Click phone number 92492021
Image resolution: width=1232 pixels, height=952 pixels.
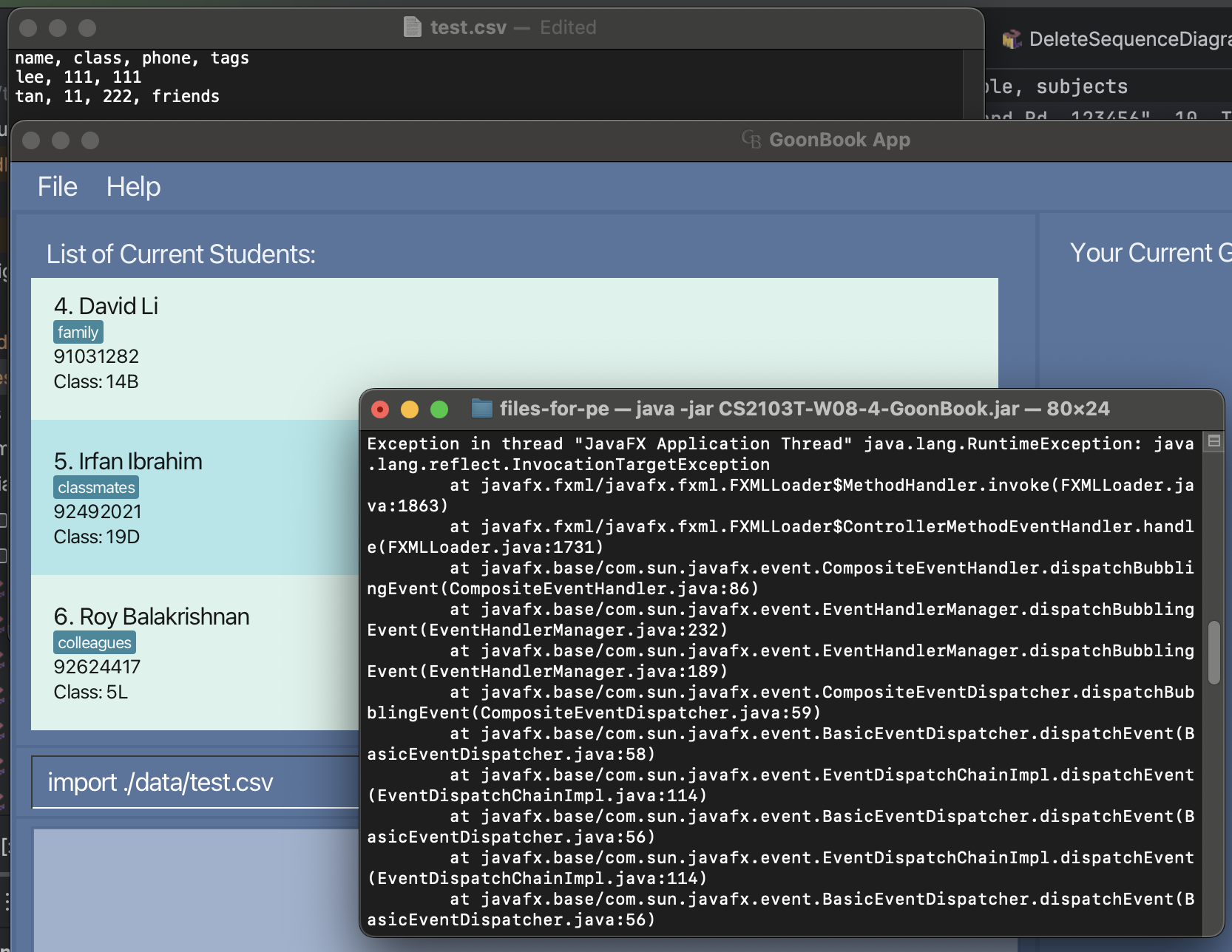pos(98,512)
